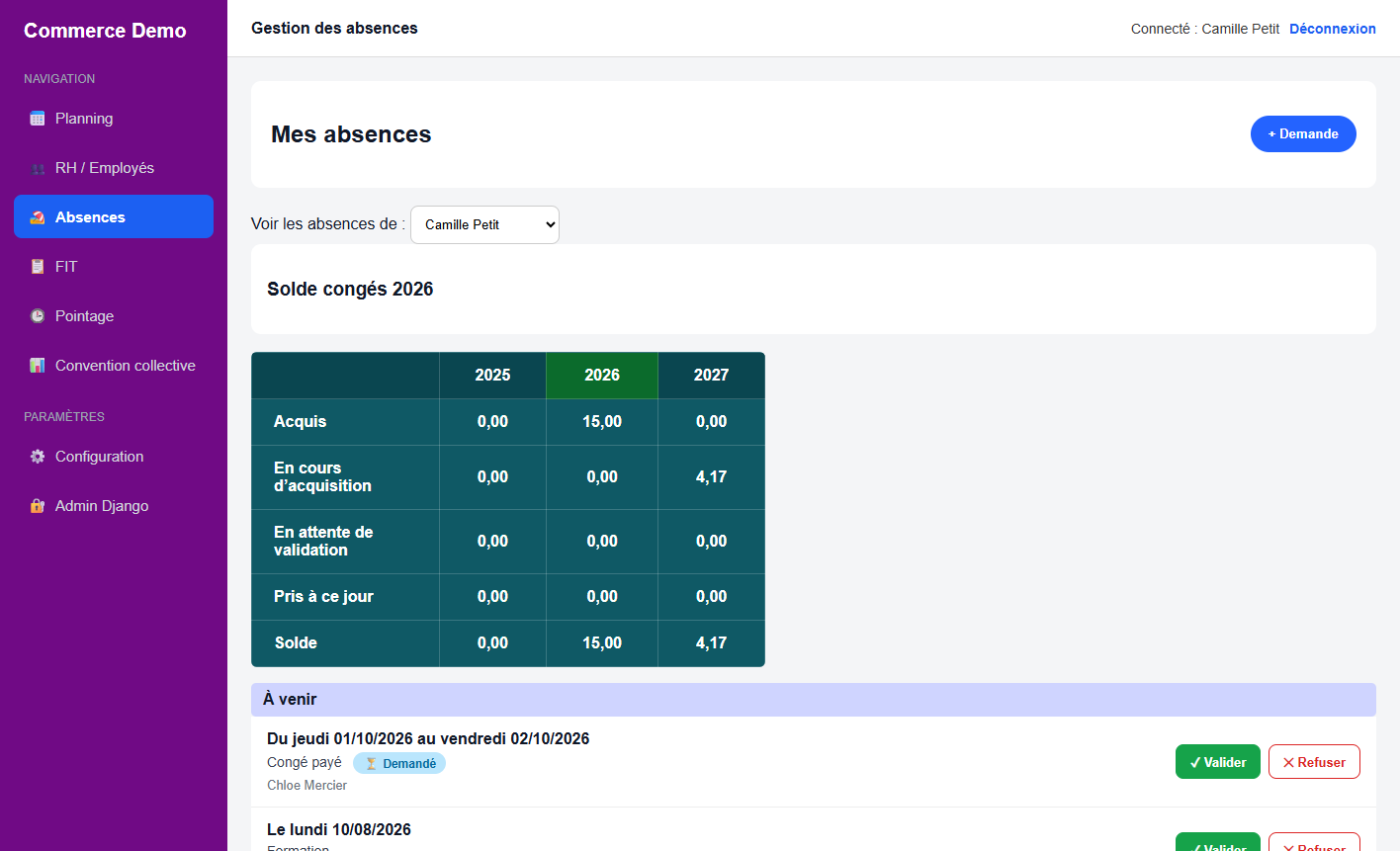Image resolution: width=1400 pixels, height=851 pixels.
Task: Navigate to Pointage
Action: coord(114,316)
